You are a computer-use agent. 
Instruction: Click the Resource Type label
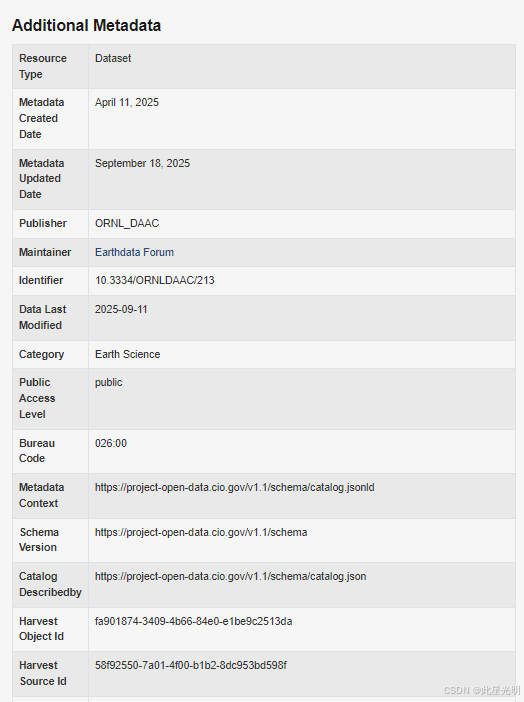click(43, 66)
